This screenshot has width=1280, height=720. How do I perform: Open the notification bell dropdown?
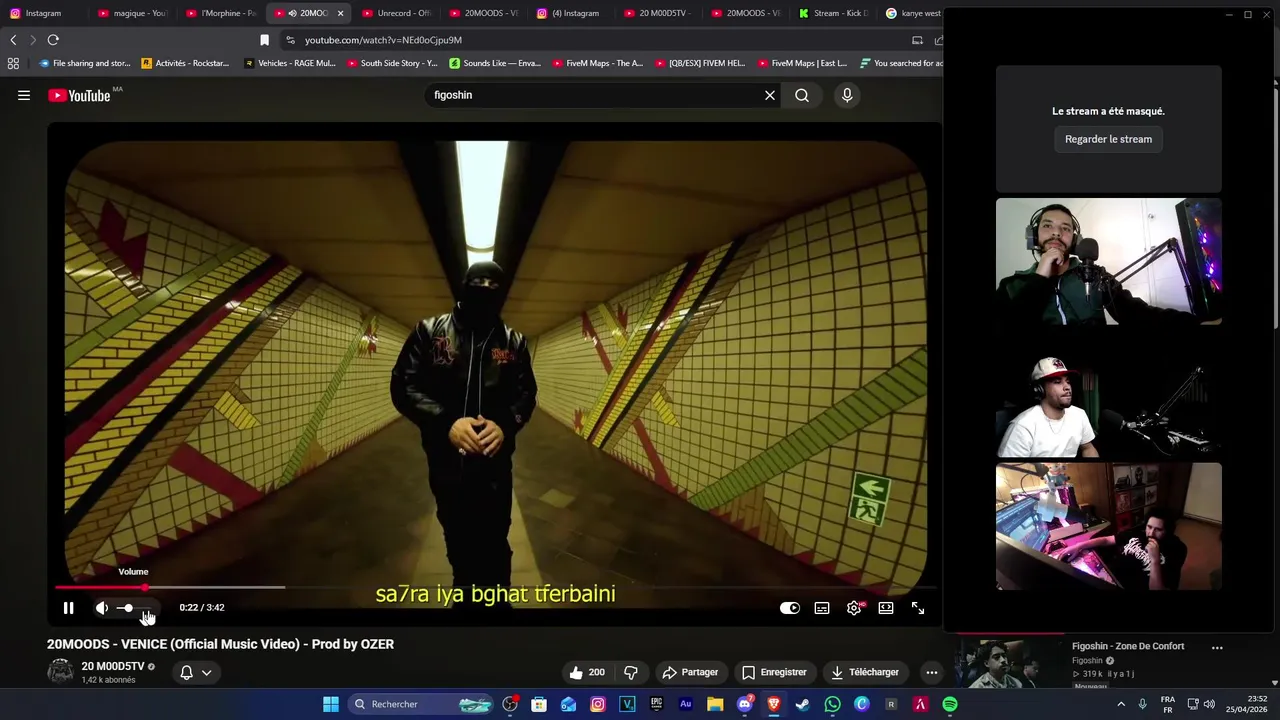click(x=195, y=672)
